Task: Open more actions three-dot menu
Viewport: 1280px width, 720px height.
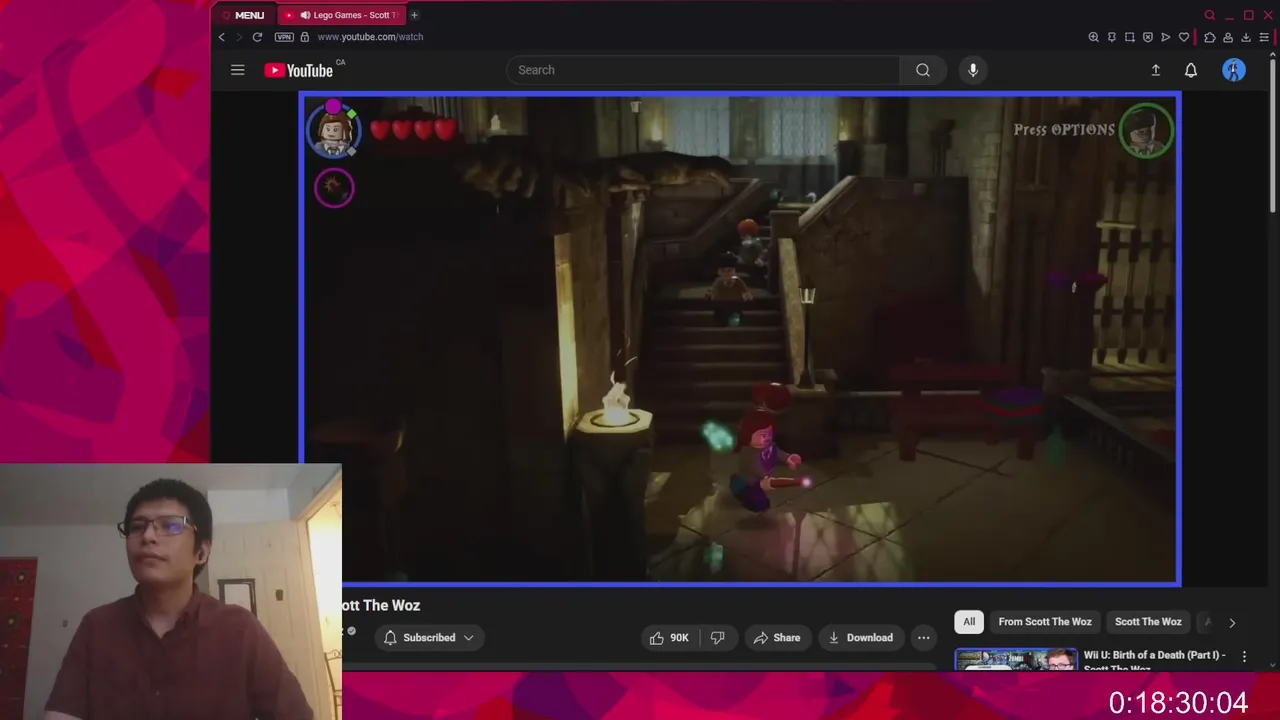Action: (x=924, y=638)
